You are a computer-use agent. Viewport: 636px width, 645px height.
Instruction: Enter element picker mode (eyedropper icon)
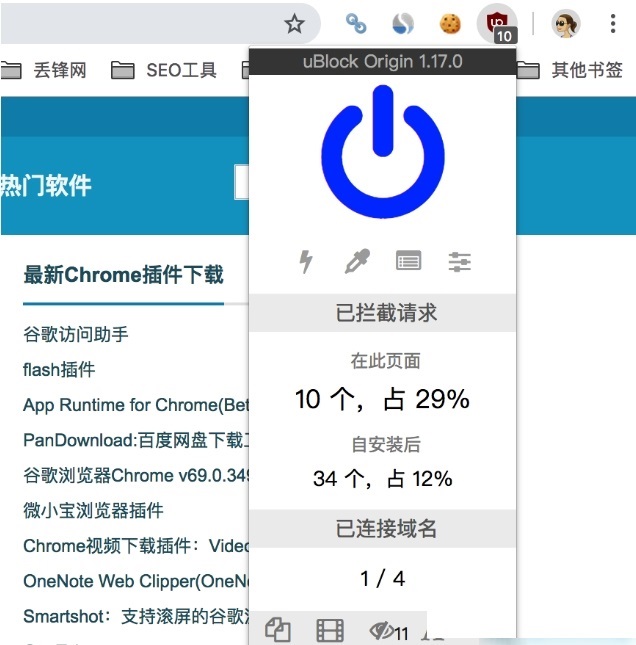click(357, 261)
